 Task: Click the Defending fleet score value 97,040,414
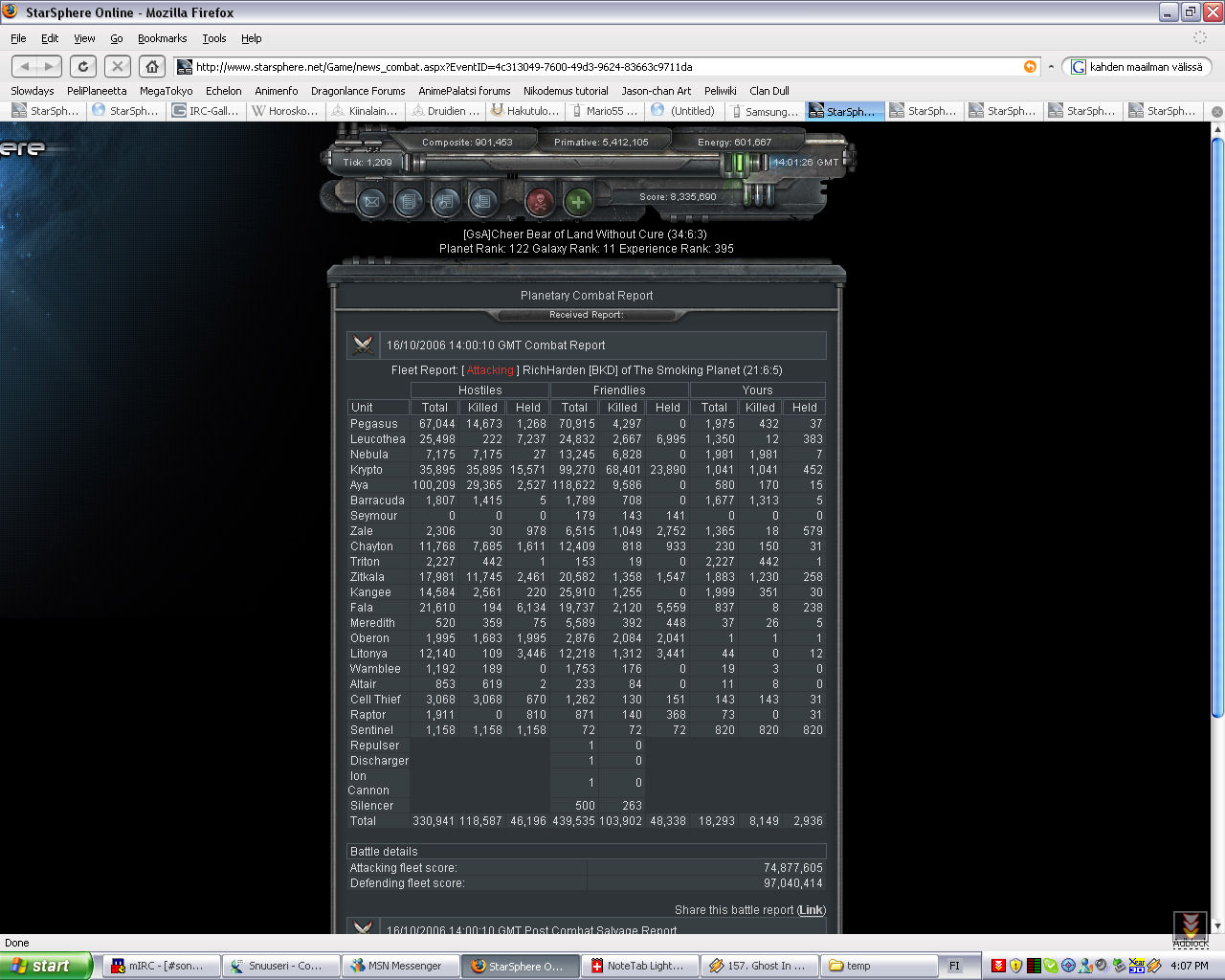(x=793, y=883)
